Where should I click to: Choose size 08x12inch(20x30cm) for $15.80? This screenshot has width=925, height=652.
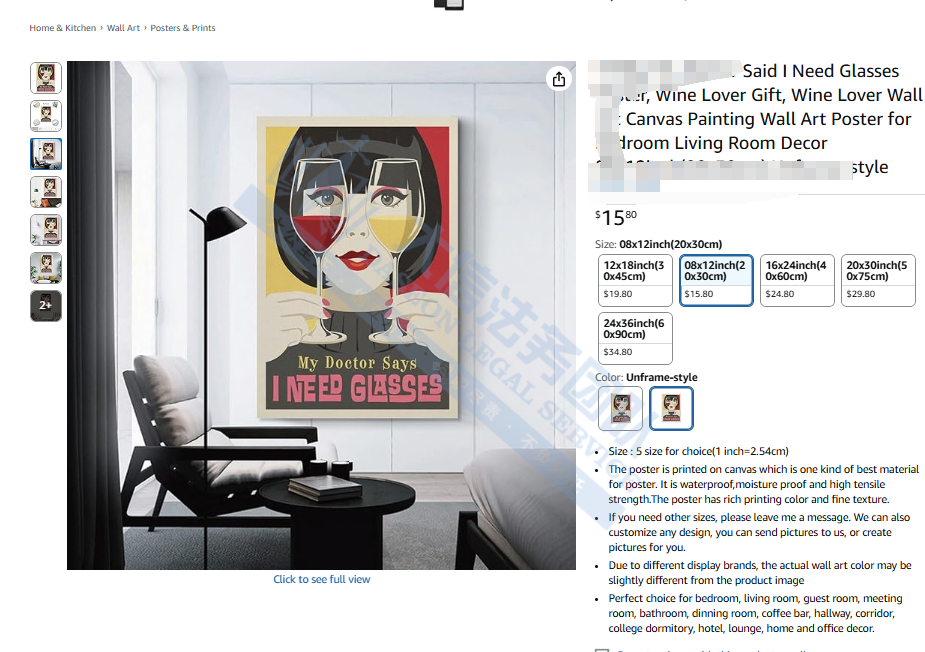click(x=716, y=280)
